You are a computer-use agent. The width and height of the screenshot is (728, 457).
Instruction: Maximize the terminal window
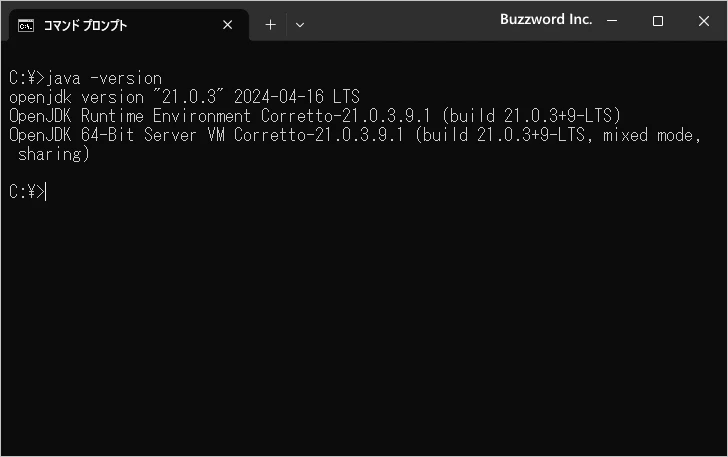[x=657, y=21]
